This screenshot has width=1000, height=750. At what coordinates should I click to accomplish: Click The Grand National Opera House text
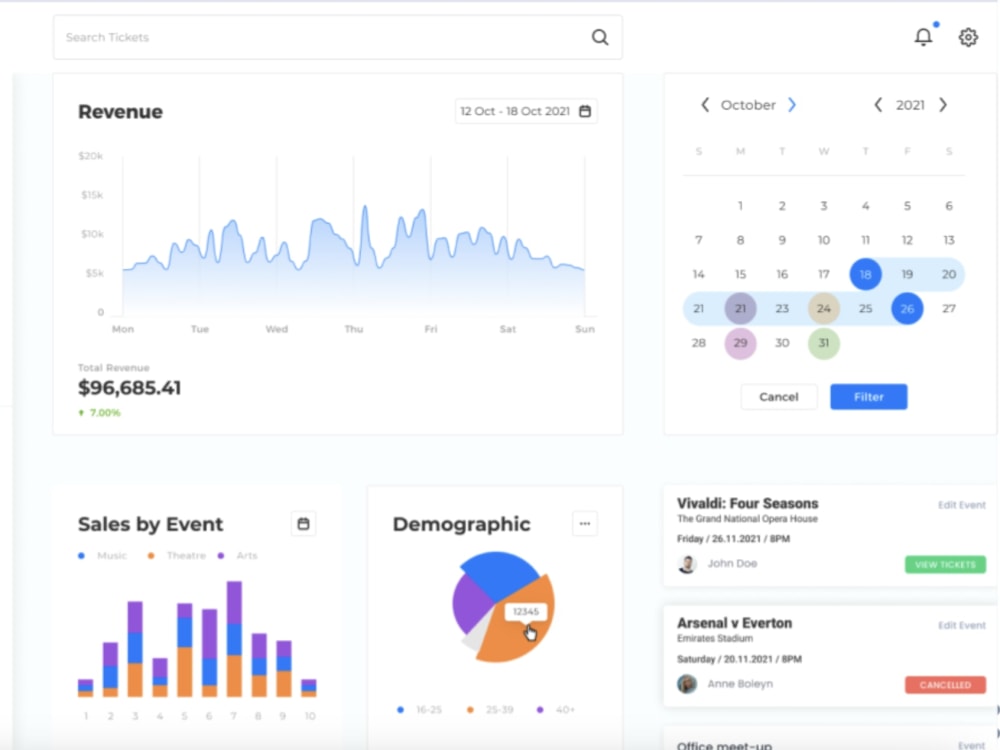click(747, 519)
